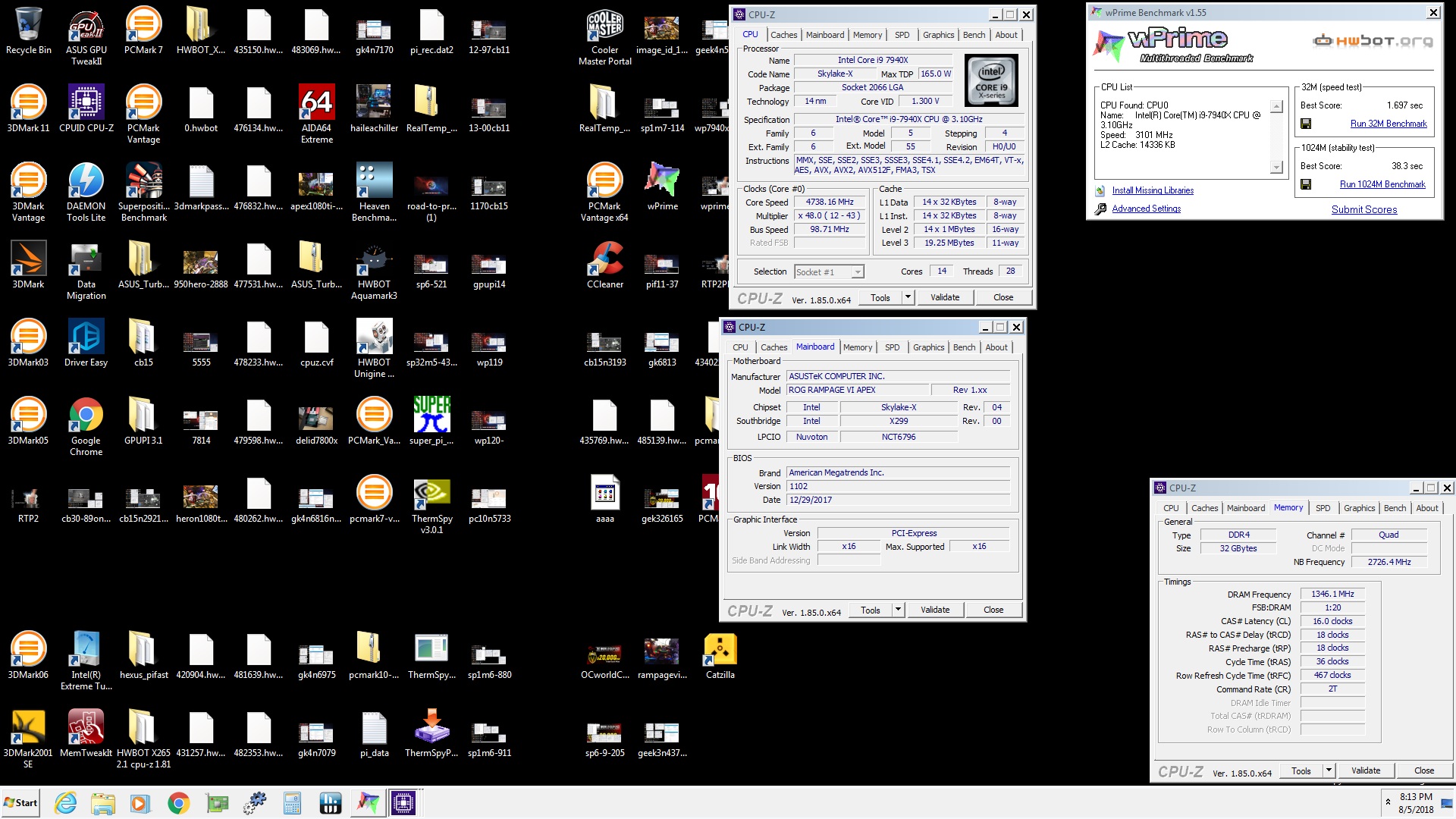The height and width of the screenshot is (819, 1456).
Task: Select Graphics tab in Mainboard CPU-Z window
Action: 928,347
